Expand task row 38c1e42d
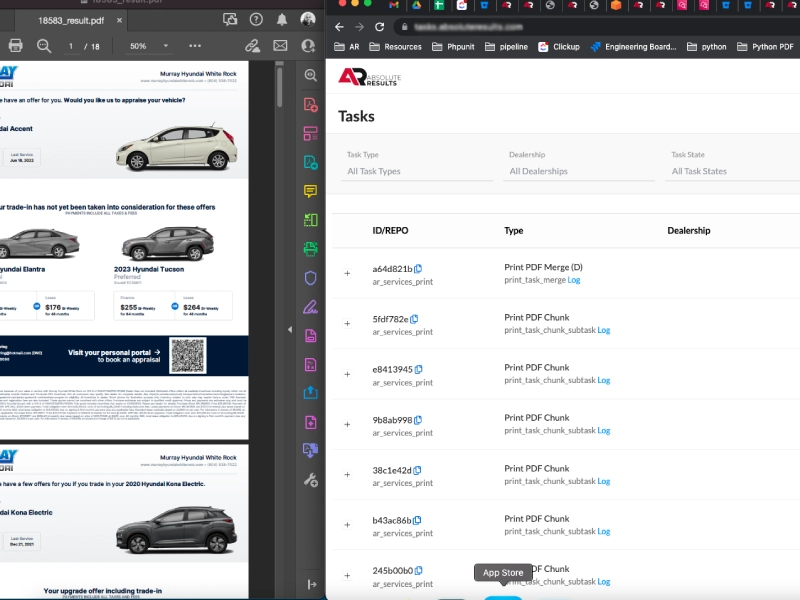Viewport: 800px width, 600px height. point(347,474)
